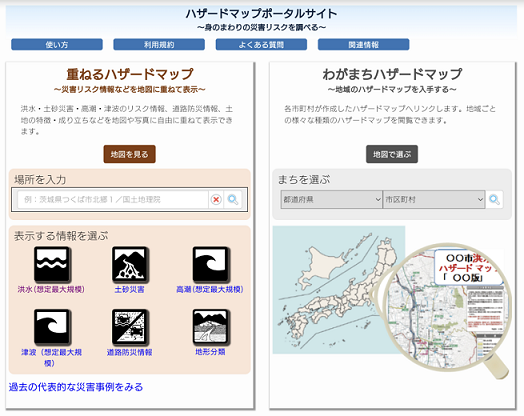
Task: Select the 洪水 flood wave icon
Action: point(52,265)
